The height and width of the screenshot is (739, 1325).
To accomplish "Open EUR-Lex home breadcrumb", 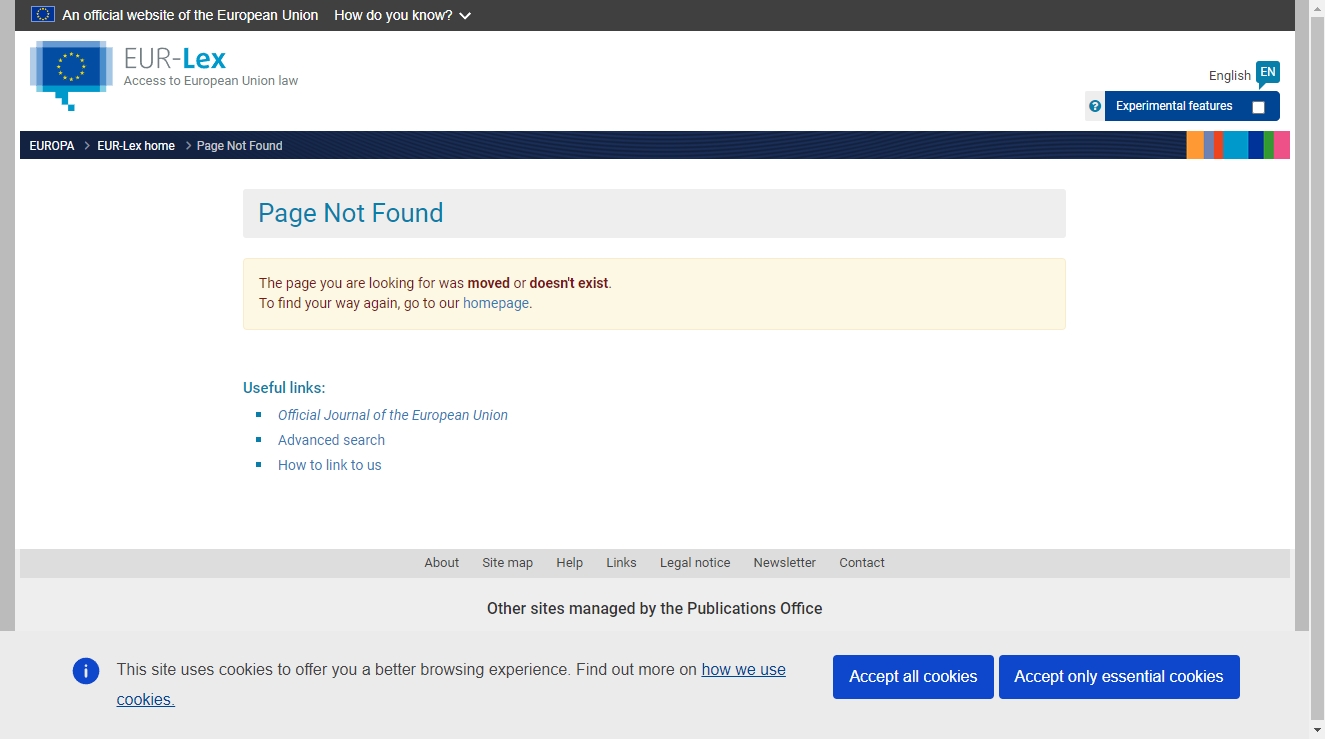I will pyautogui.click(x=136, y=146).
